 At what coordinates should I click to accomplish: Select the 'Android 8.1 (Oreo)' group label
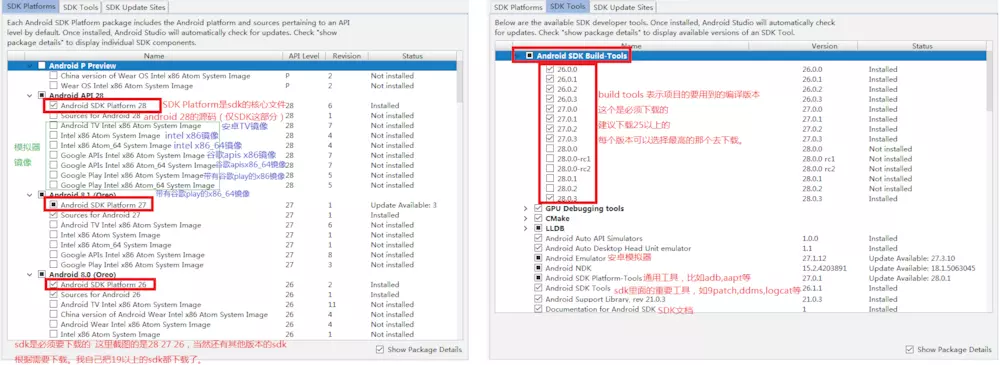[x=82, y=195]
